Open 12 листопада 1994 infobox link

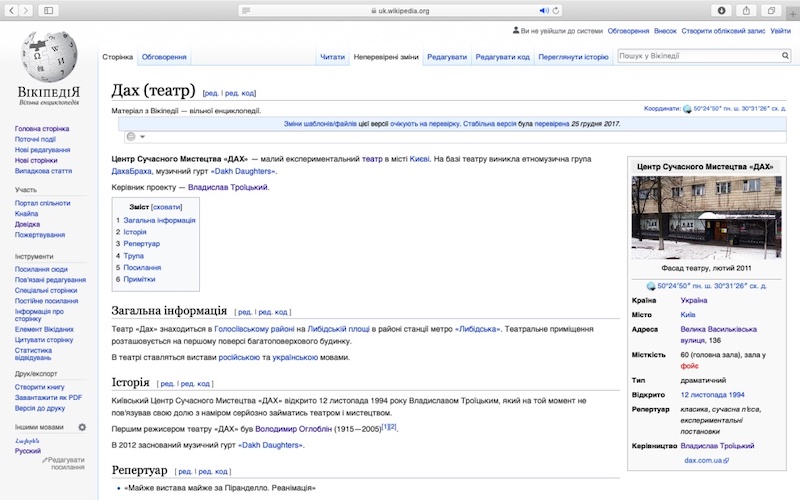tap(712, 395)
